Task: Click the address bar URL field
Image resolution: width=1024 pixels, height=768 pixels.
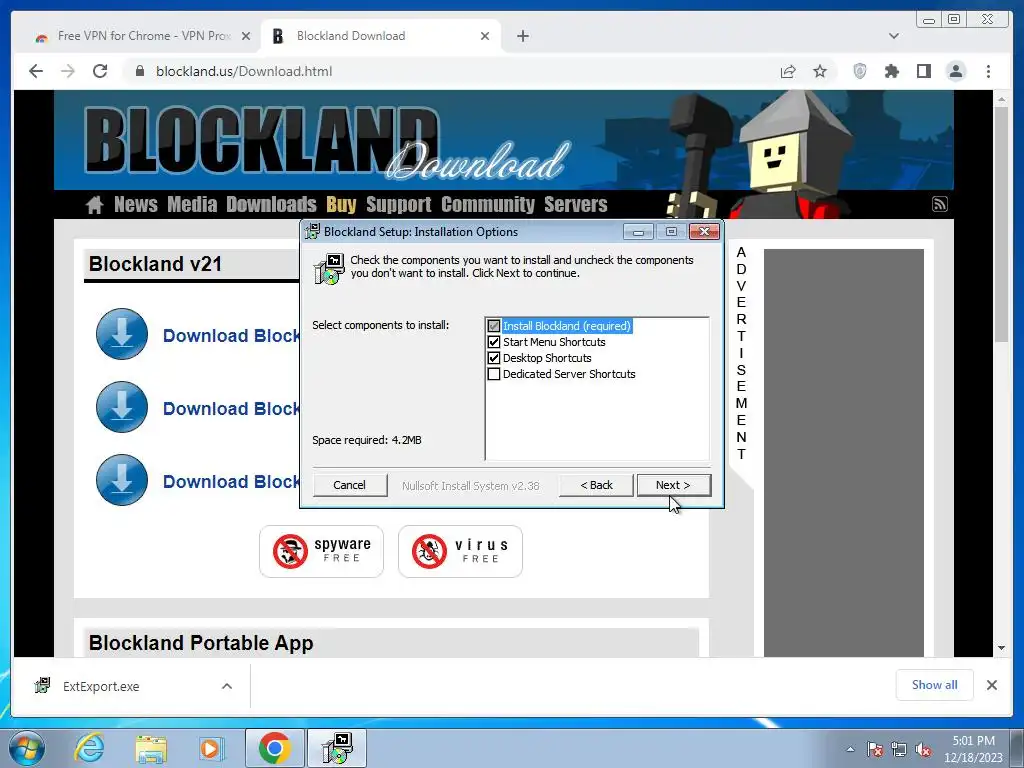Action: [x=451, y=71]
